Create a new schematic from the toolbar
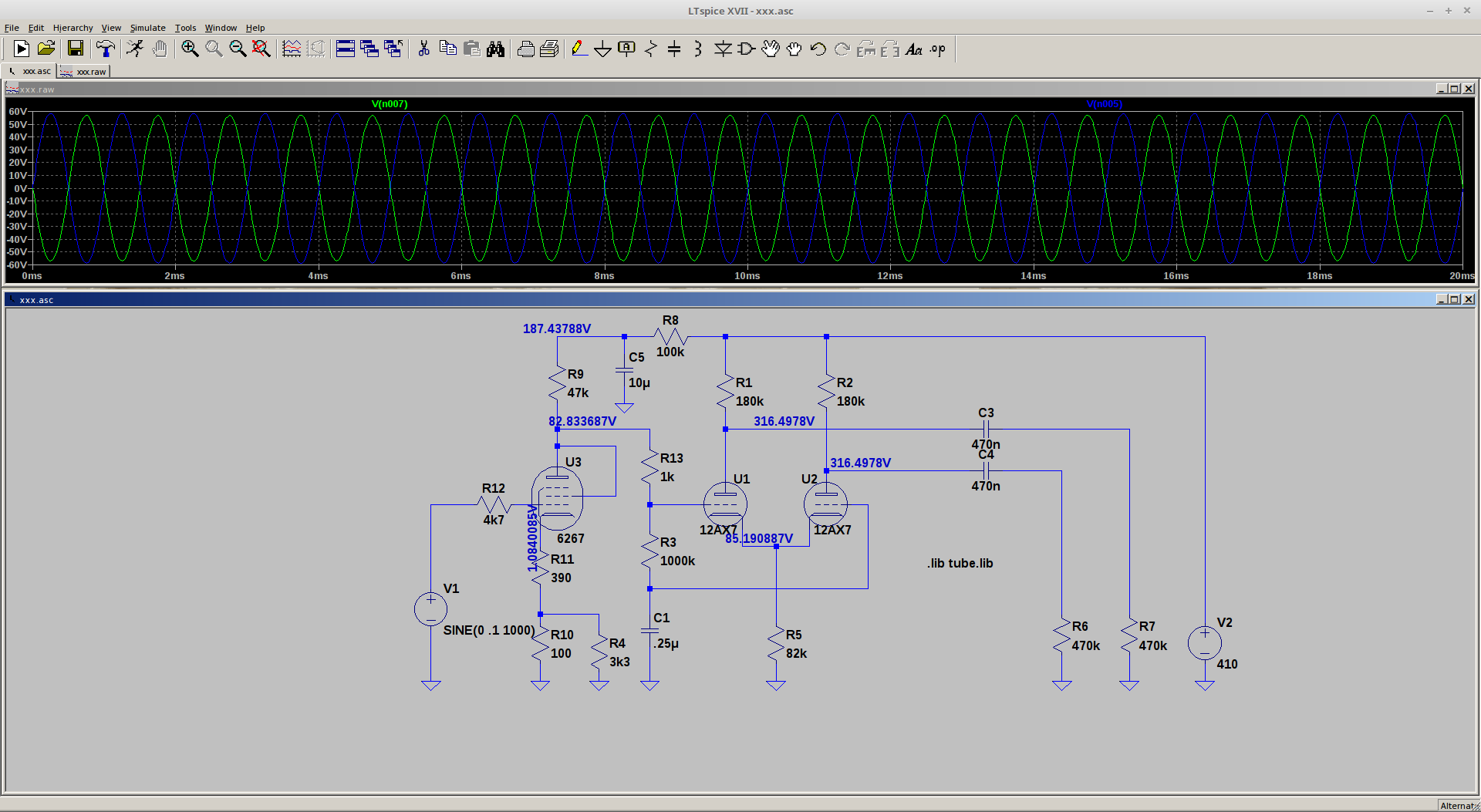This screenshot has width=1481, height=812. [x=22, y=49]
